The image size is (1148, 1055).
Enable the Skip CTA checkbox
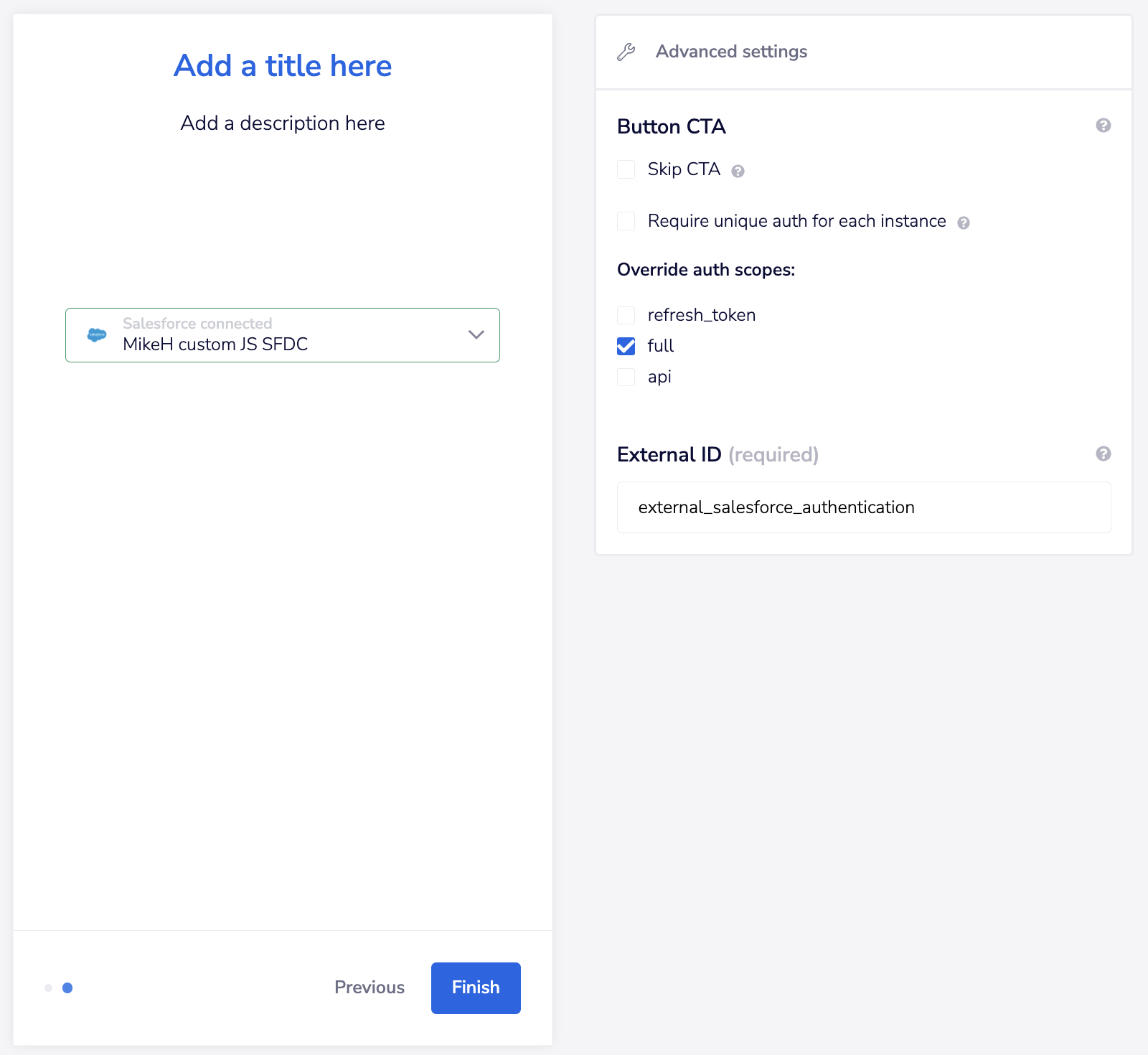(x=626, y=169)
